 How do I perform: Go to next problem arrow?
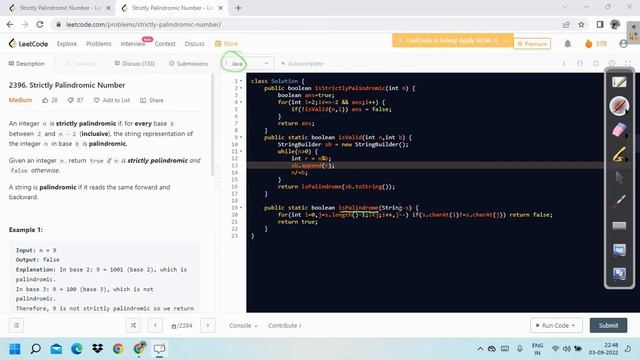point(208,325)
